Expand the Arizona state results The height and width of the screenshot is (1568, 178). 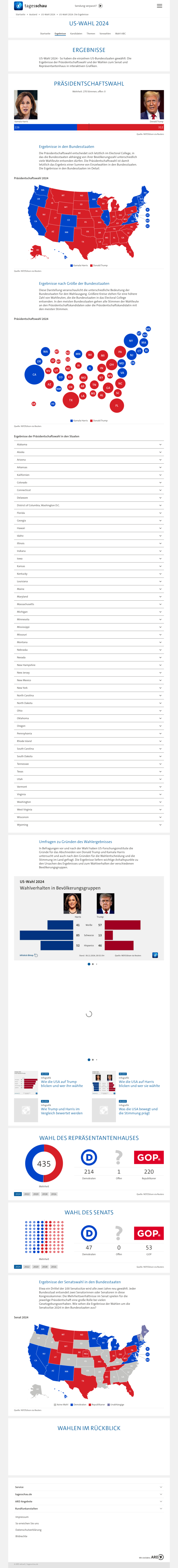click(x=89, y=460)
